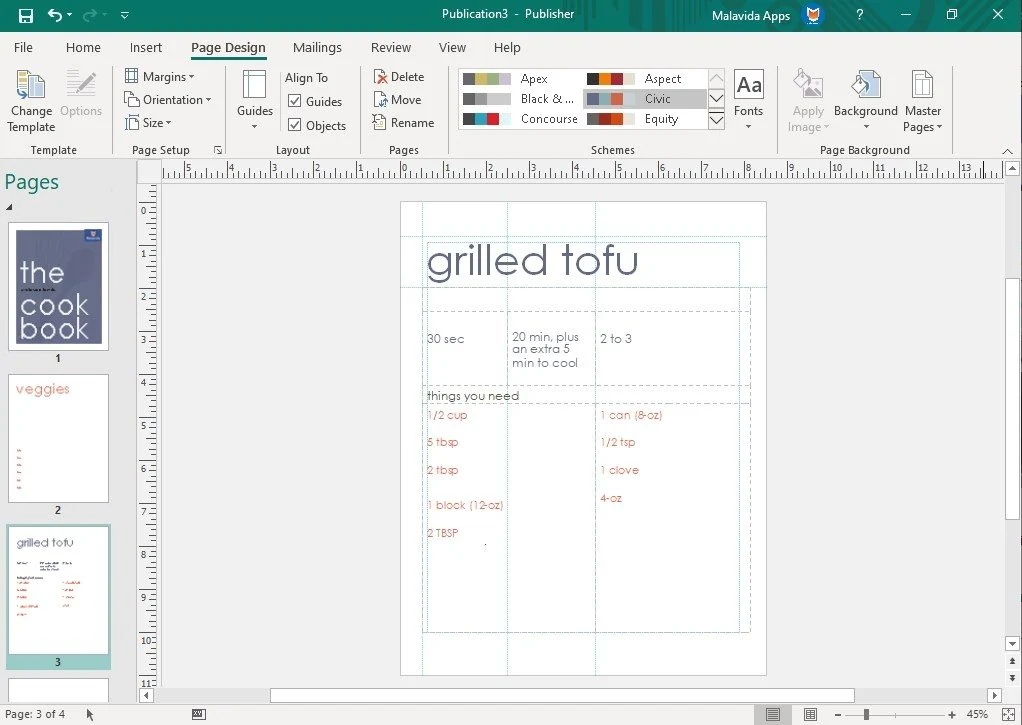Apply the Concourse color scheme
1022x725 pixels.
(x=519, y=119)
